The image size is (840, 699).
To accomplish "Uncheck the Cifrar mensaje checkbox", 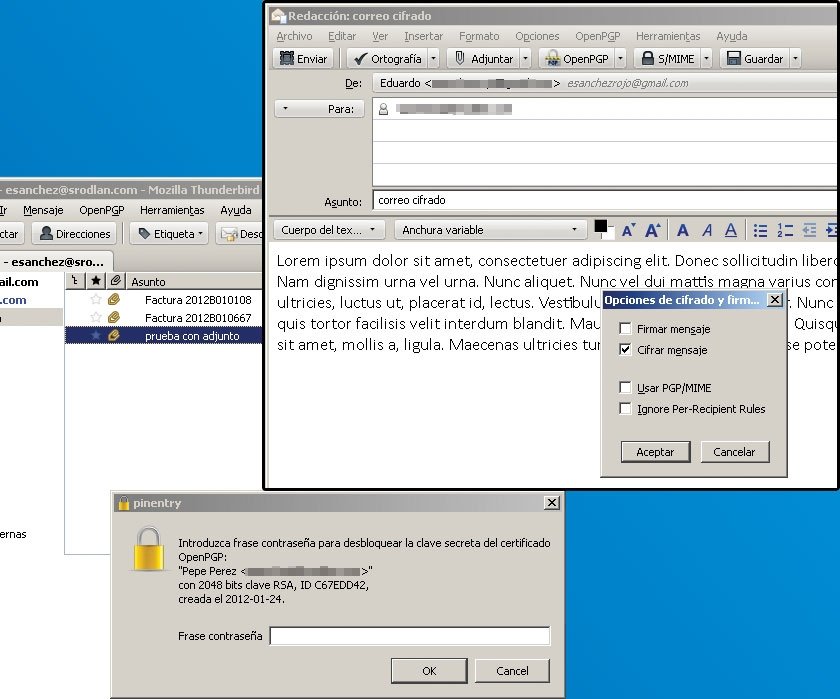I will tap(625, 350).
